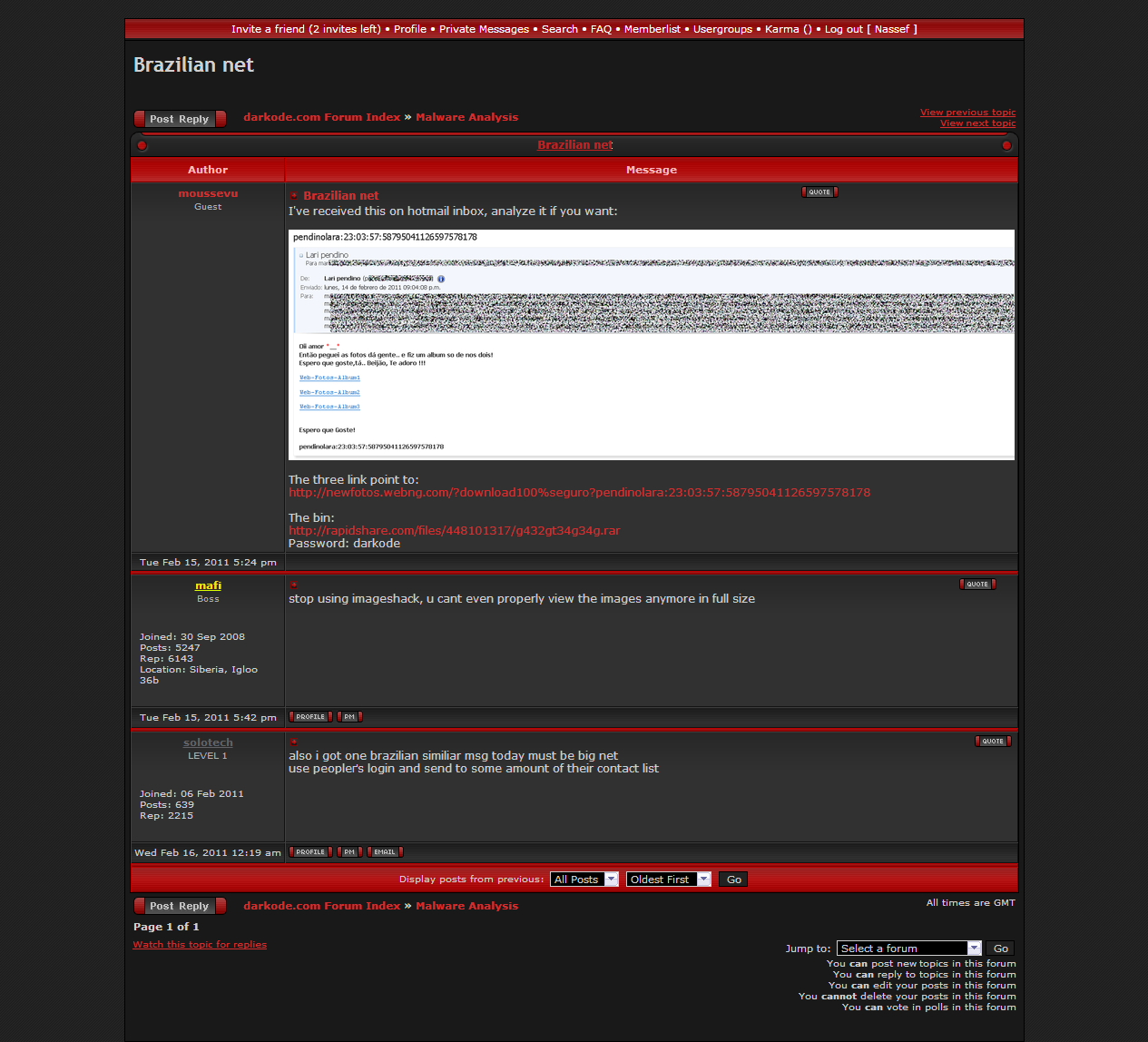Open solotech's Profile icon button
This screenshot has height=1042, width=1148.
[x=310, y=852]
